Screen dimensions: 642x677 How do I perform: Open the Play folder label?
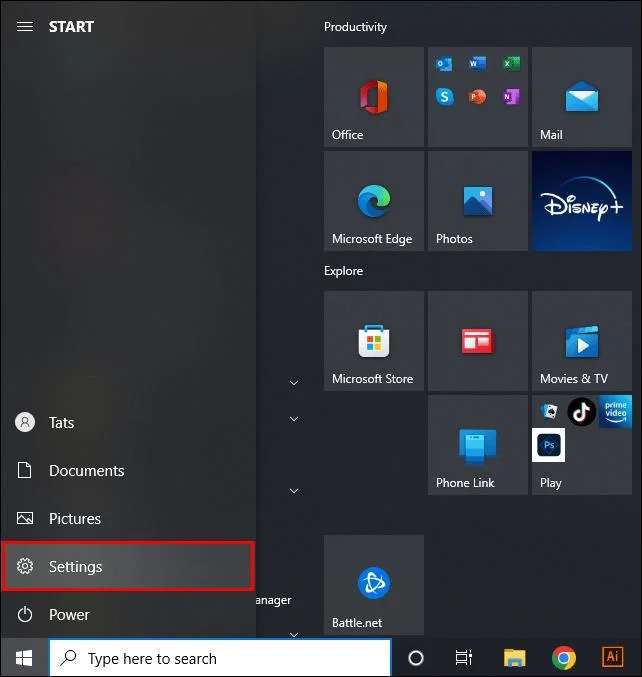(x=550, y=483)
